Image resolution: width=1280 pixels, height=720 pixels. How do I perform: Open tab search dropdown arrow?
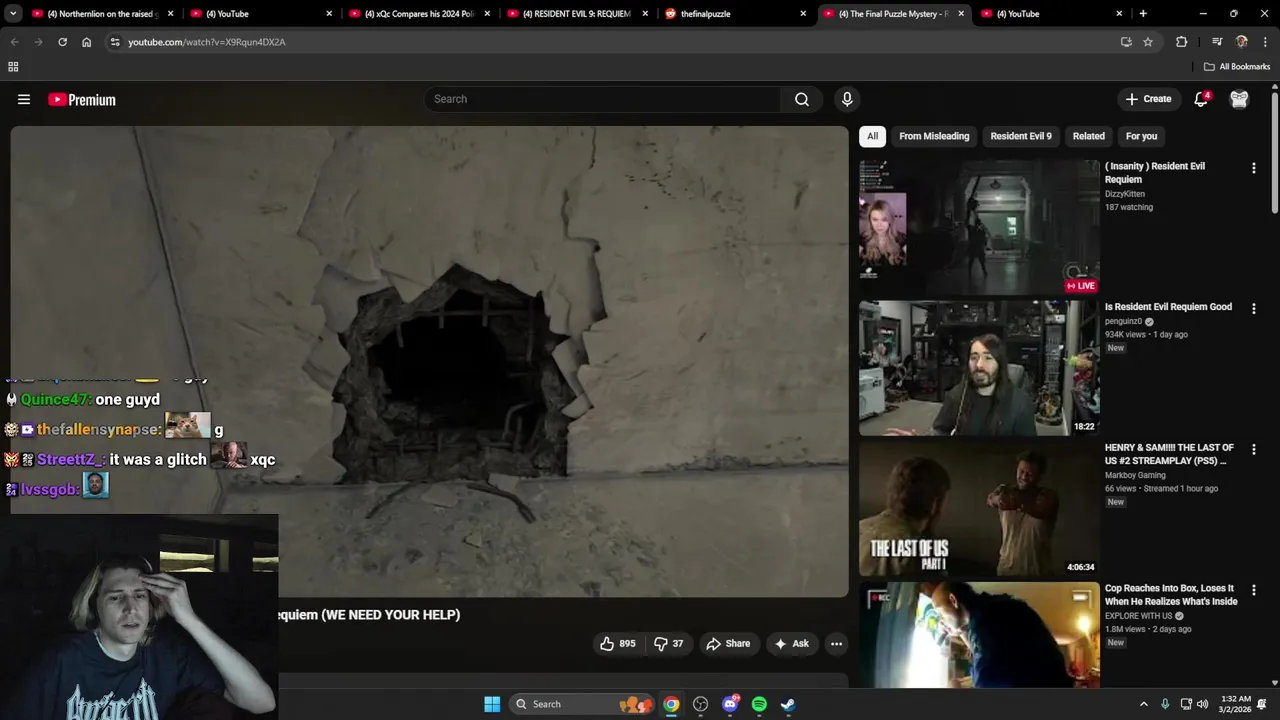tap(13, 14)
